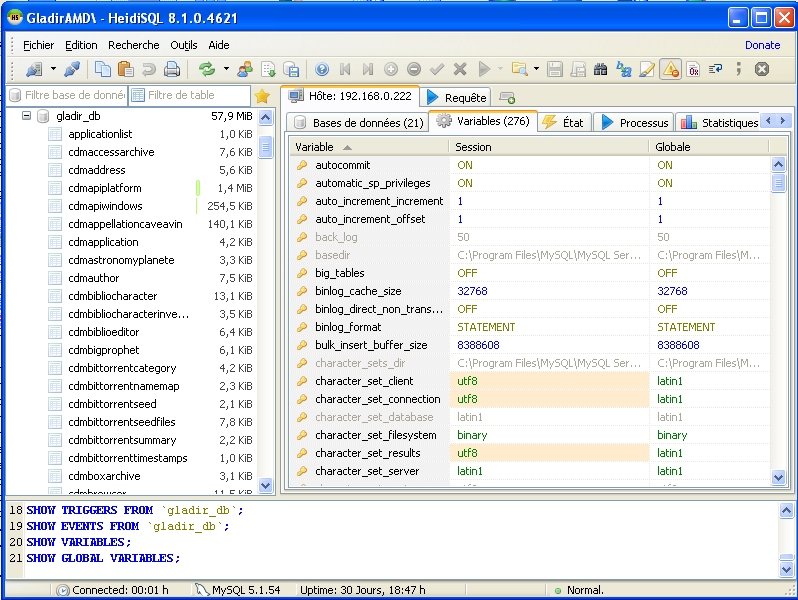
Task: Open the Outils menu
Action: 183,45
